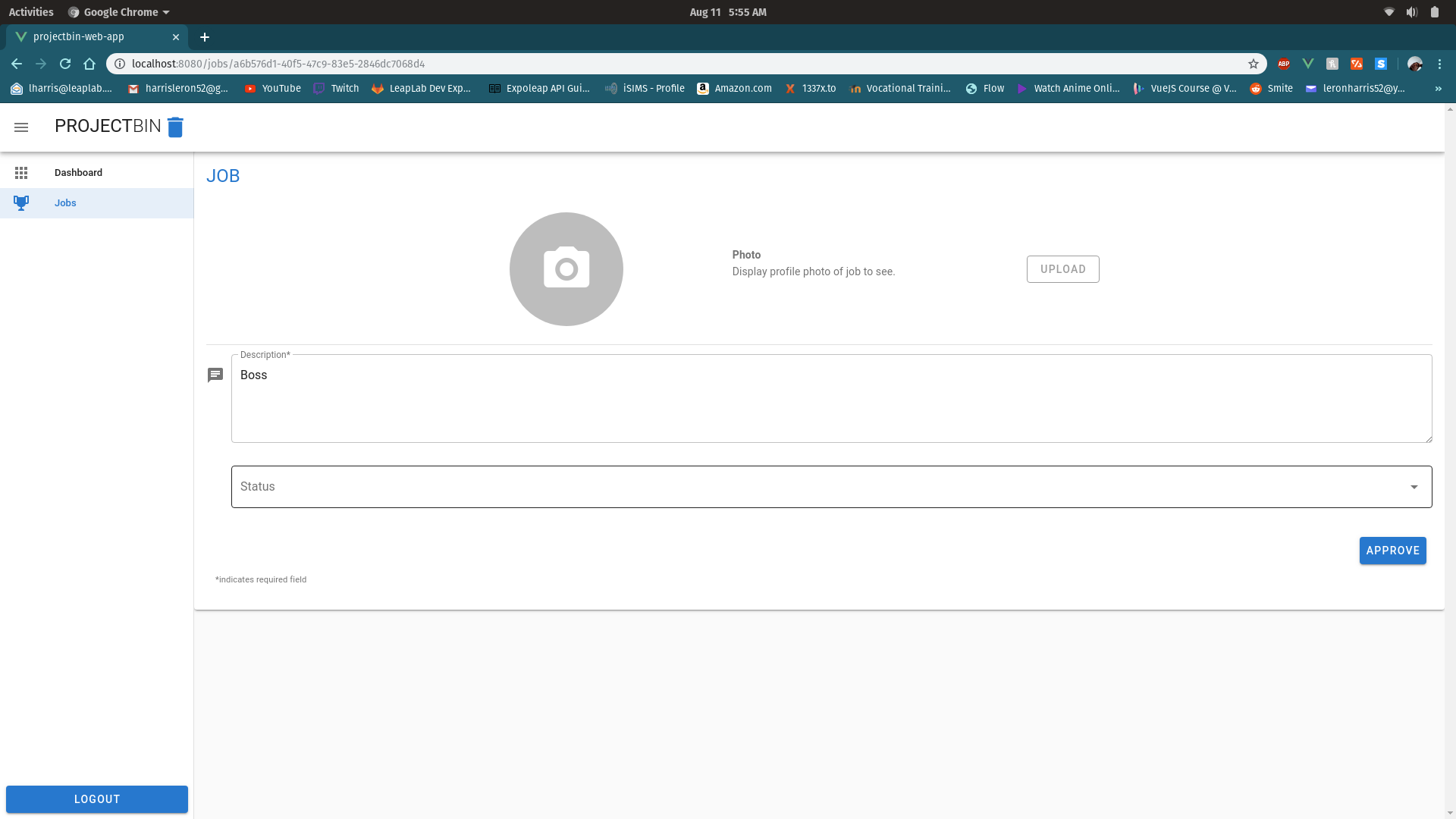Open Google Chrome app menu in top bar
Viewport: 1456px width, 819px height.
click(x=119, y=12)
